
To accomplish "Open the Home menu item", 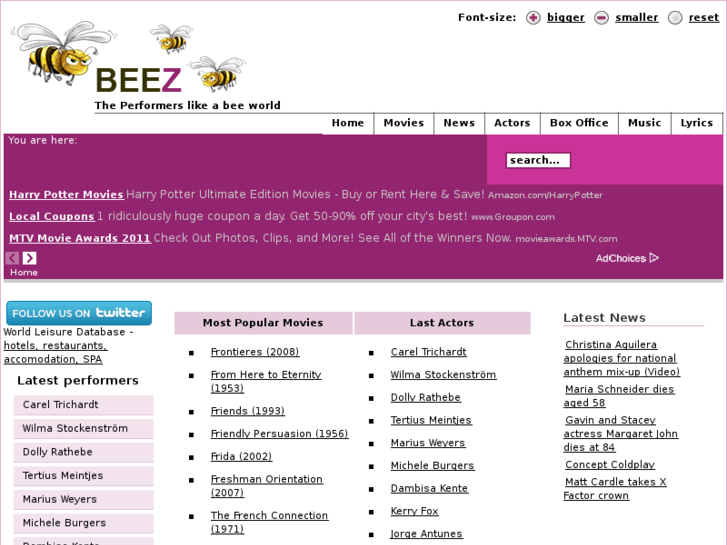I will [x=348, y=123].
